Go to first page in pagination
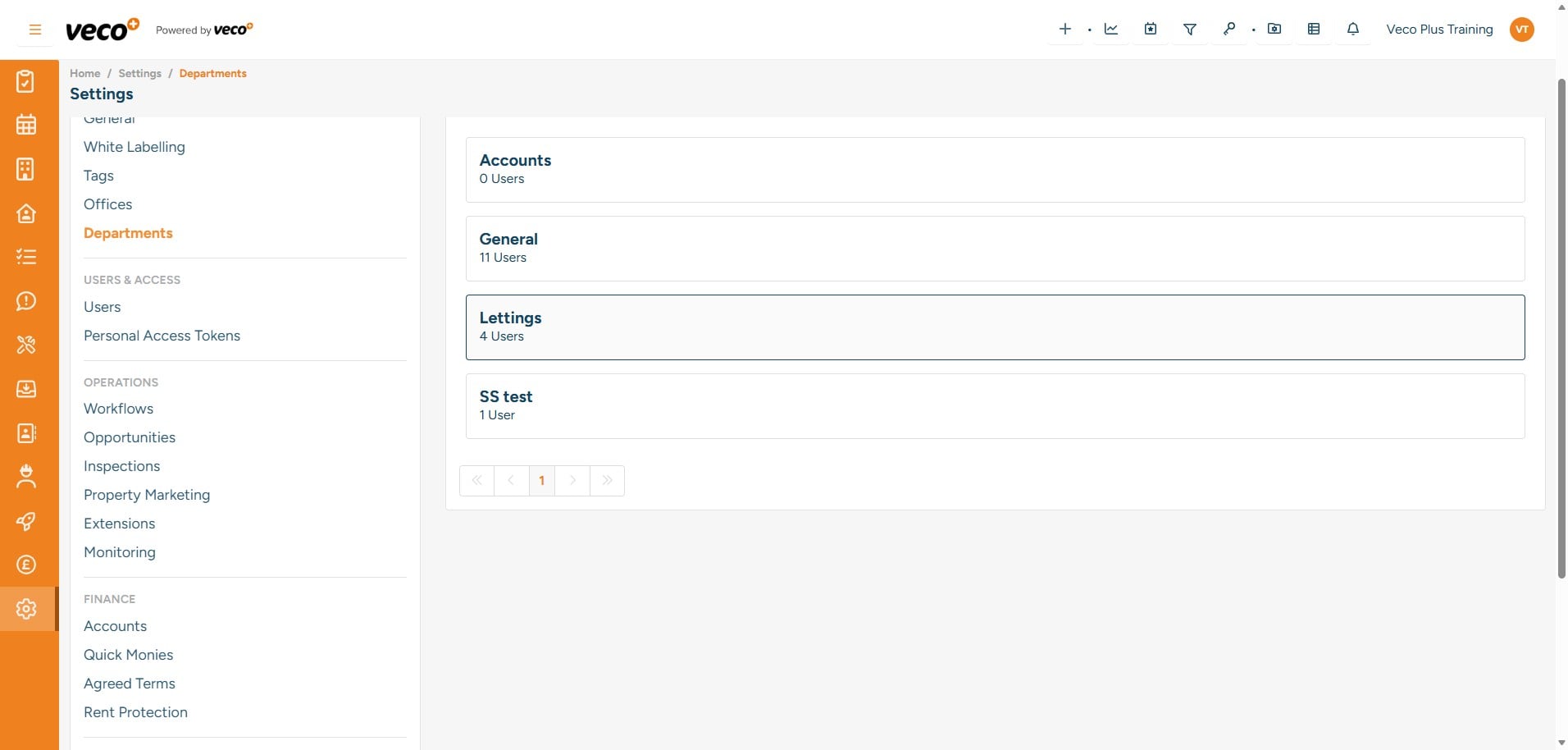 pos(476,481)
